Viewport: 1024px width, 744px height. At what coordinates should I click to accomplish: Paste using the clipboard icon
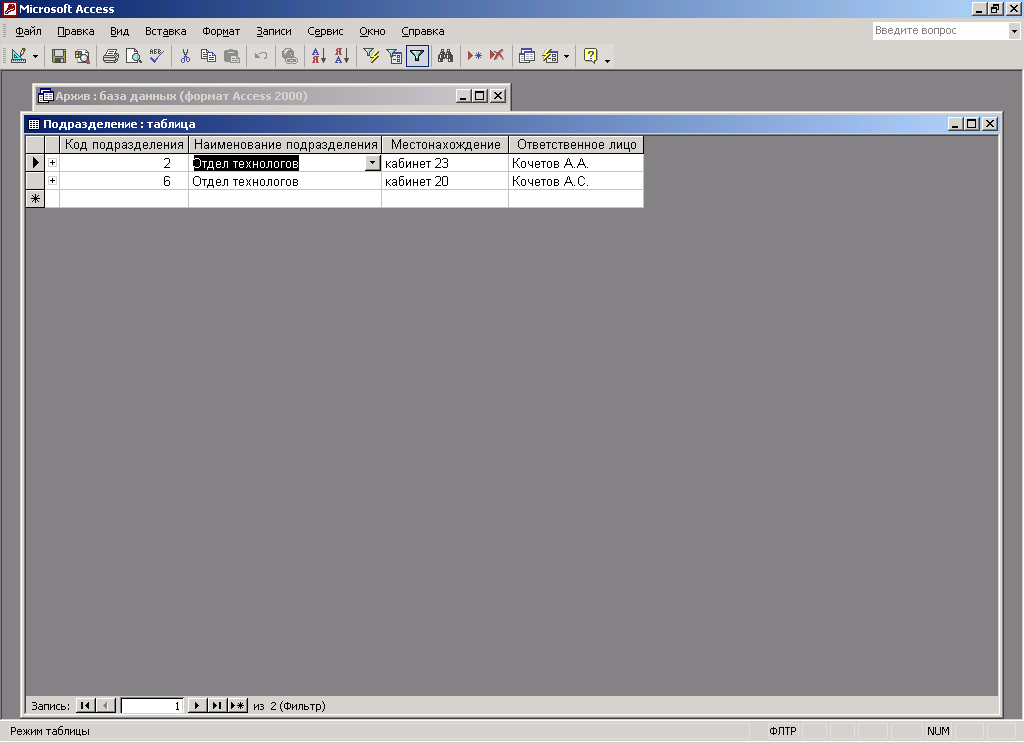232,56
